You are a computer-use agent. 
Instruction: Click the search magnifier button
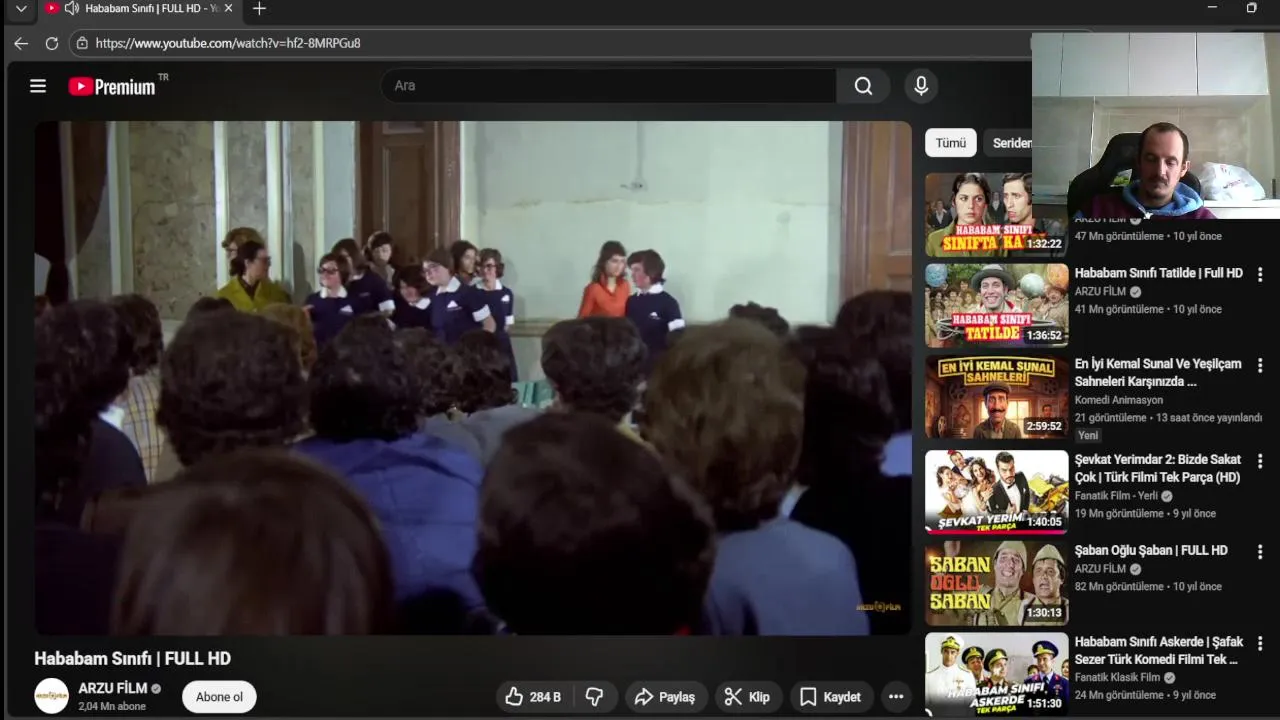[x=863, y=86]
